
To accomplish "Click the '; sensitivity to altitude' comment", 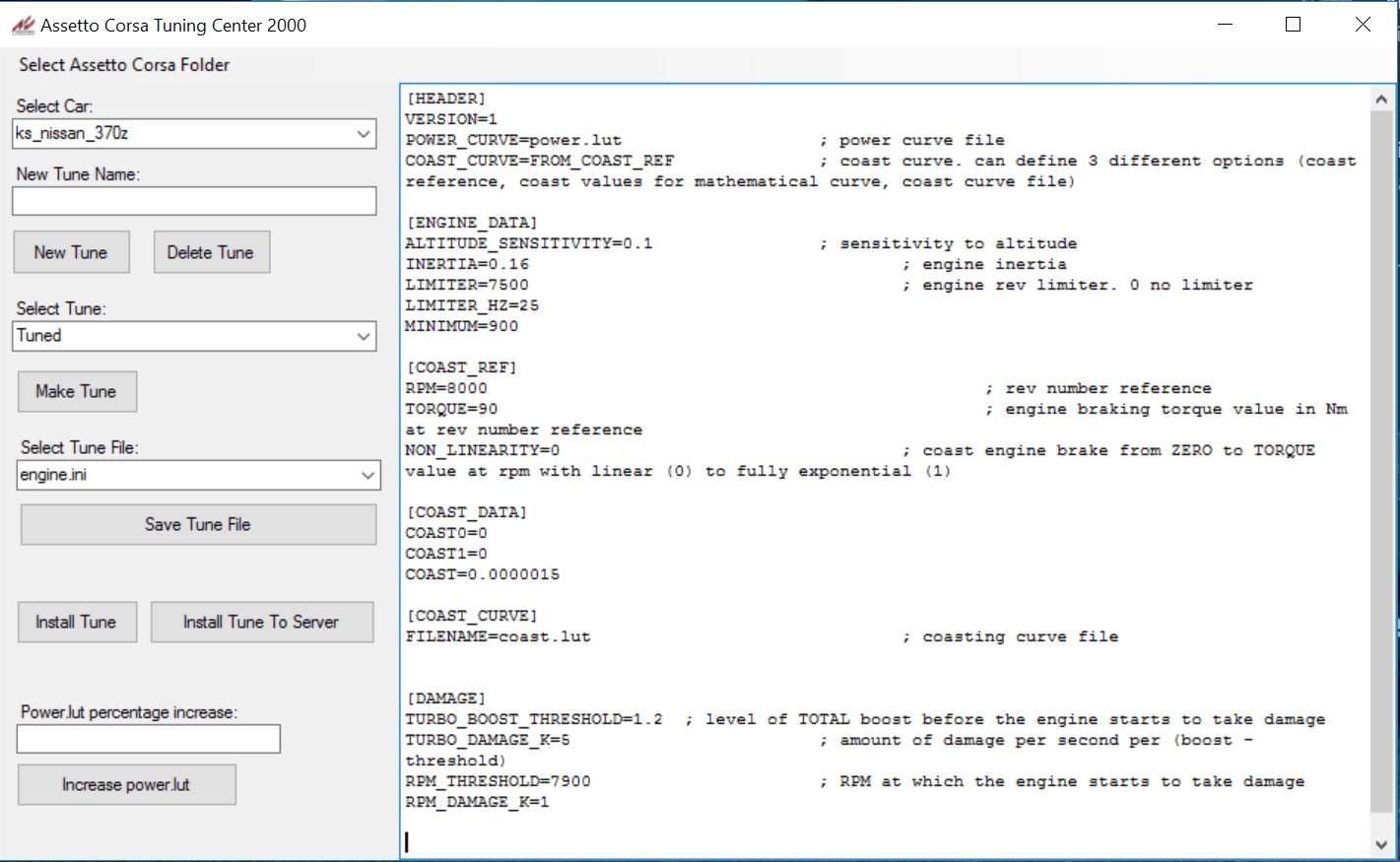I will [948, 243].
